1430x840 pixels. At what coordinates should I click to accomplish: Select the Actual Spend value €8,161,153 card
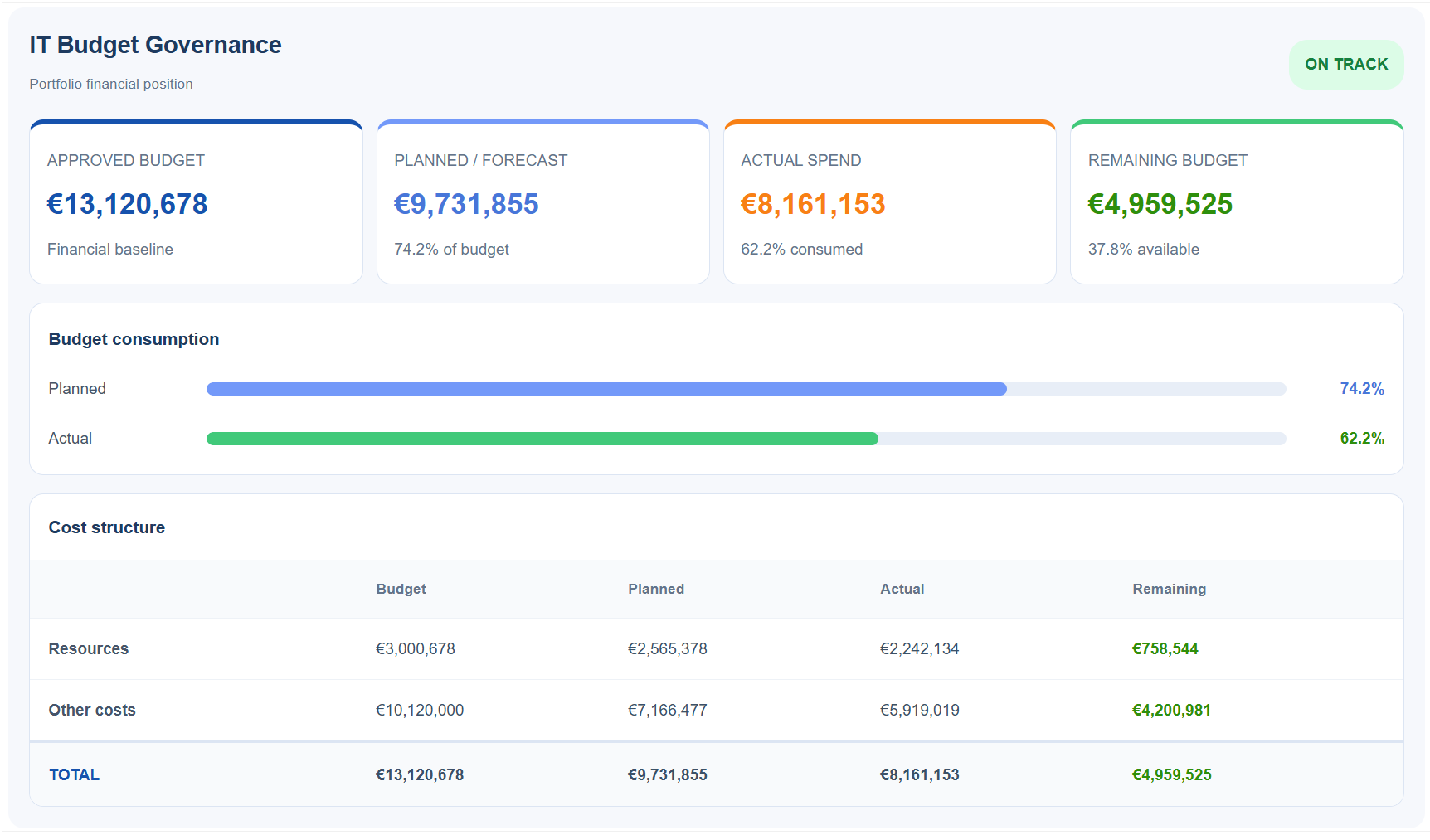[813, 204]
